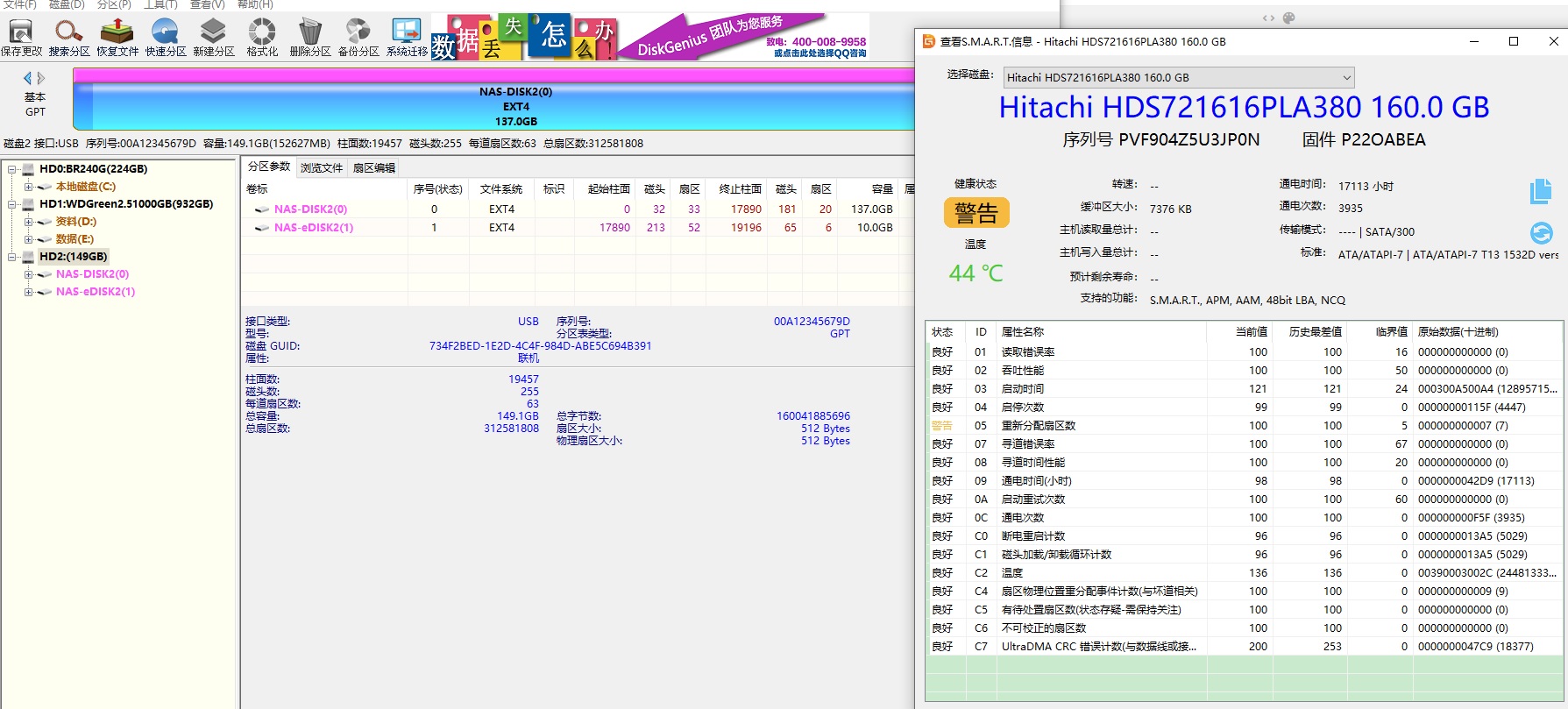The height and width of the screenshot is (709, 1568).
Task: Select the C5 pending sectors row
Action: pyautogui.click(x=1244, y=610)
